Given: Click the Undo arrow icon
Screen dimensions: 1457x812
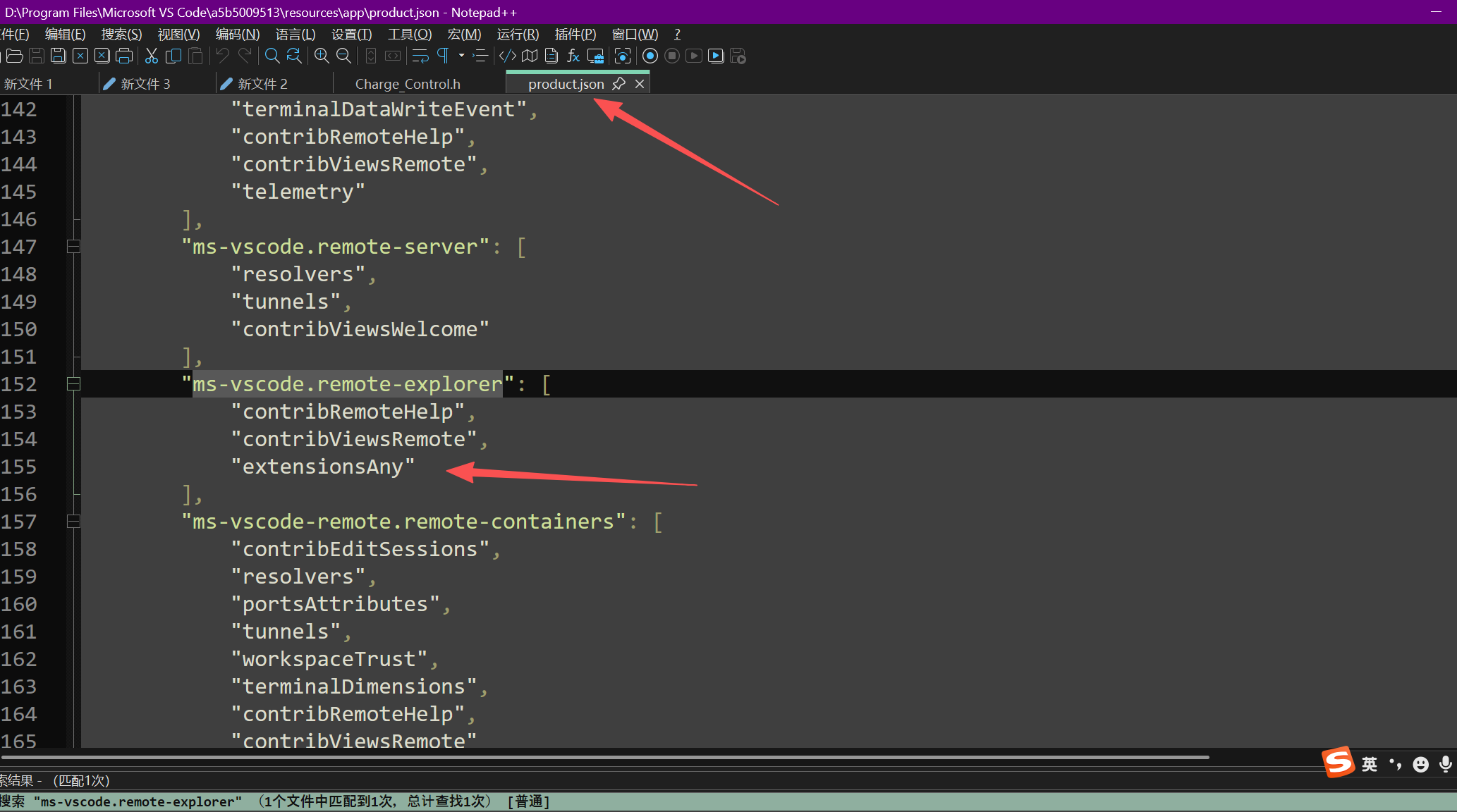Looking at the screenshot, I should pyautogui.click(x=223, y=56).
